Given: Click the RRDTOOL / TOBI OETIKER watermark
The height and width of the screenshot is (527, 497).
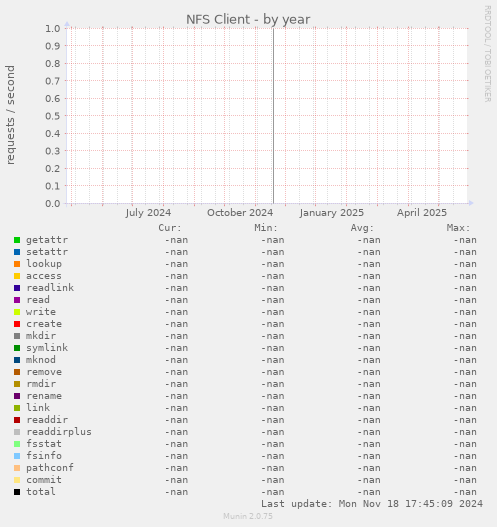Looking at the screenshot, I should click(488, 54).
